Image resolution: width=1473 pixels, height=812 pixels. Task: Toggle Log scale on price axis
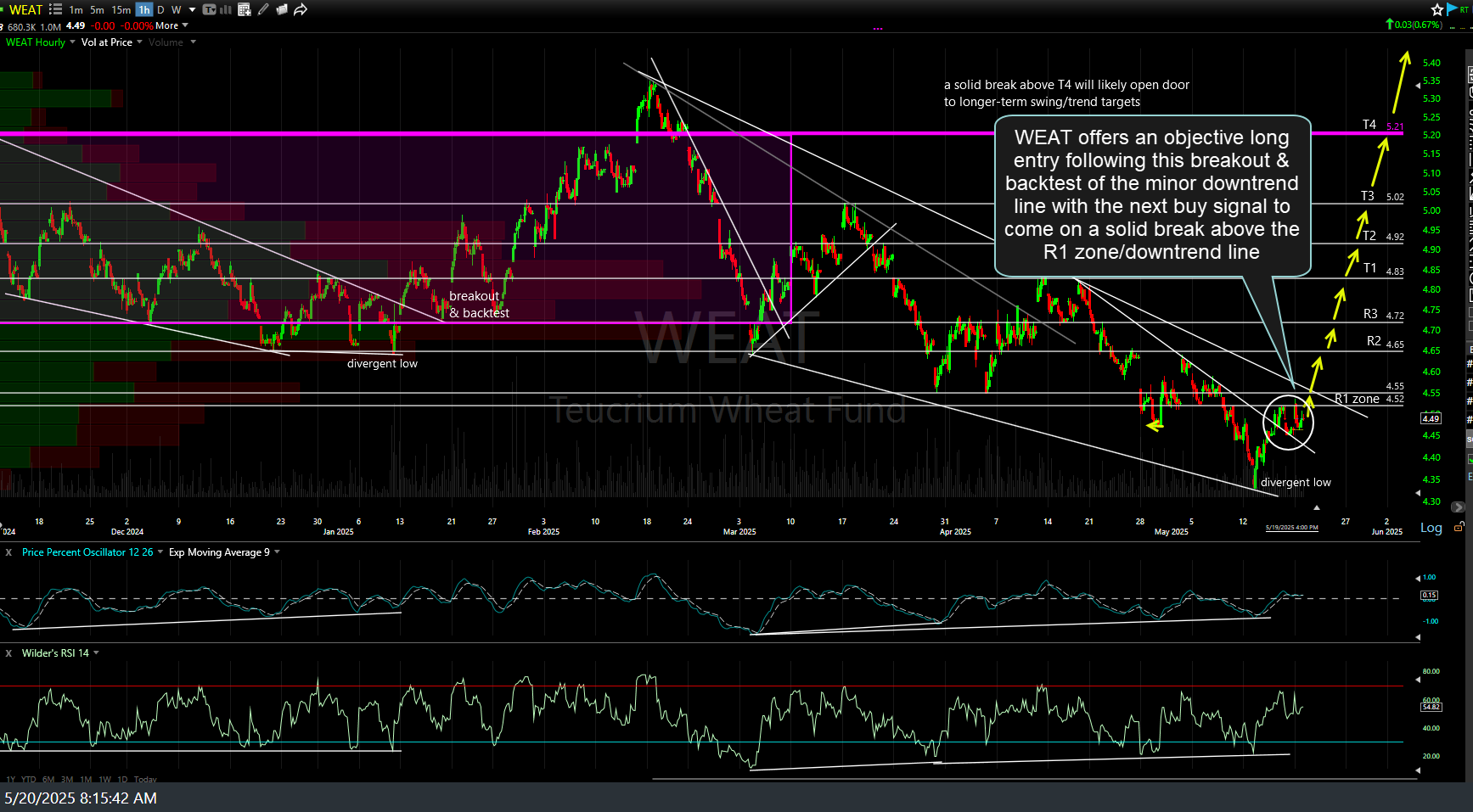[x=1431, y=528]
